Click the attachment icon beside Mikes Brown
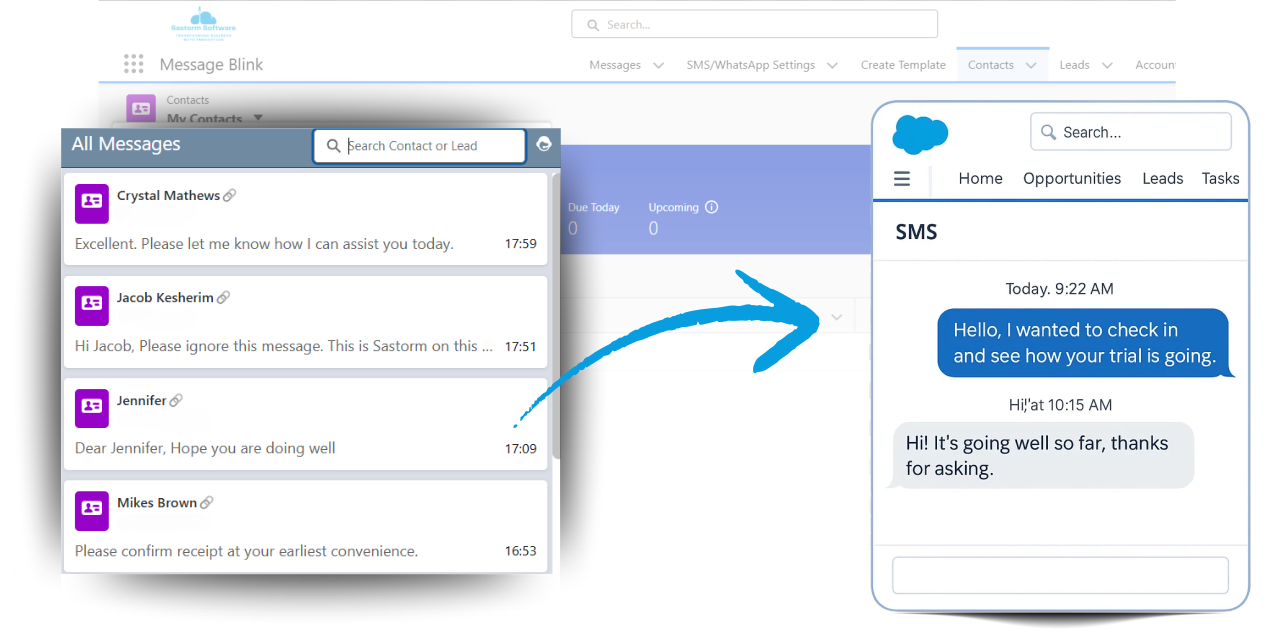1275x641 pixels. click(206, 502)
